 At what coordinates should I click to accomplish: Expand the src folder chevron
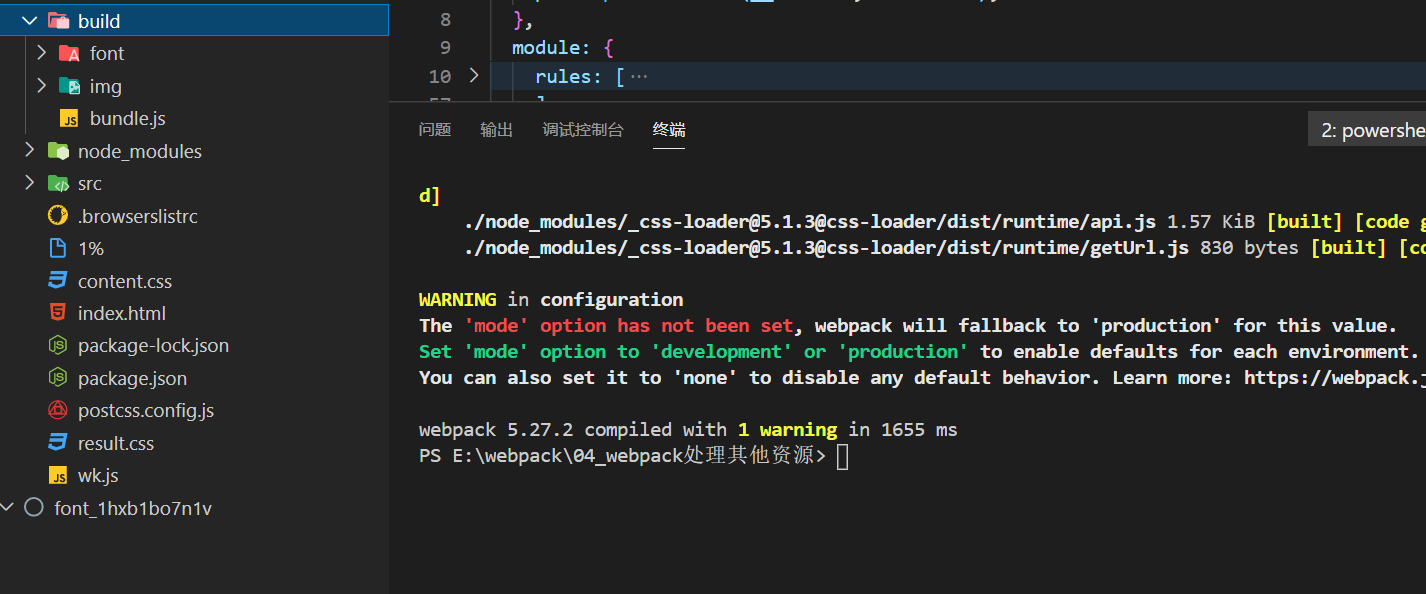[29, 183]
